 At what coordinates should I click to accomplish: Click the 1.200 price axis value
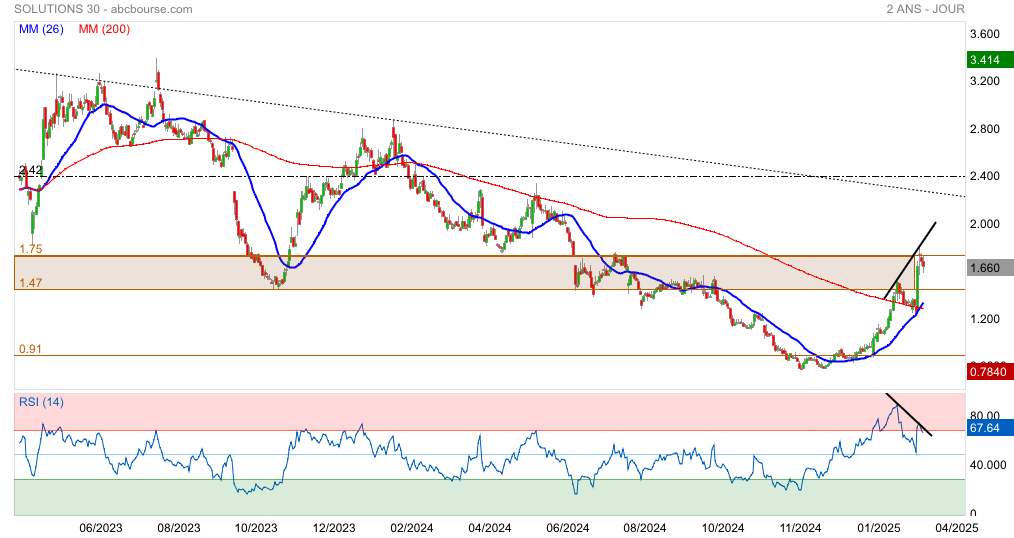[x=984, y=319]
